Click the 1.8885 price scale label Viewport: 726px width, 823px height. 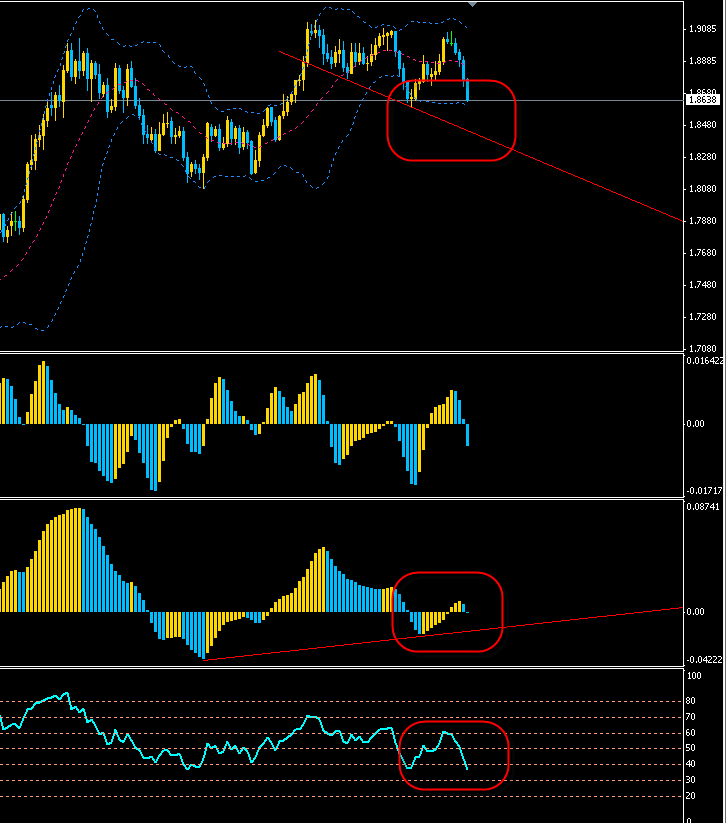tap(702, 61)
